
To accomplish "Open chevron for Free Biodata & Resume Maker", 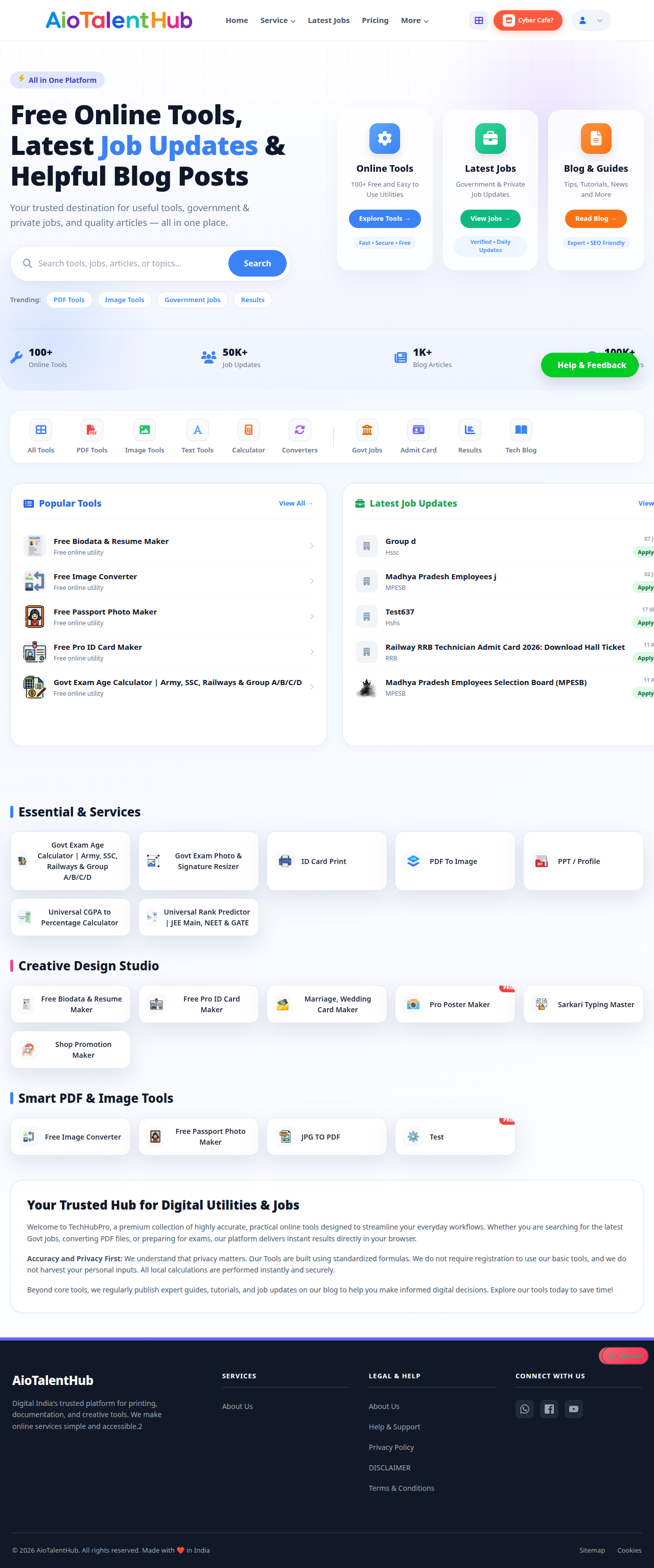I will click(312, 546).
